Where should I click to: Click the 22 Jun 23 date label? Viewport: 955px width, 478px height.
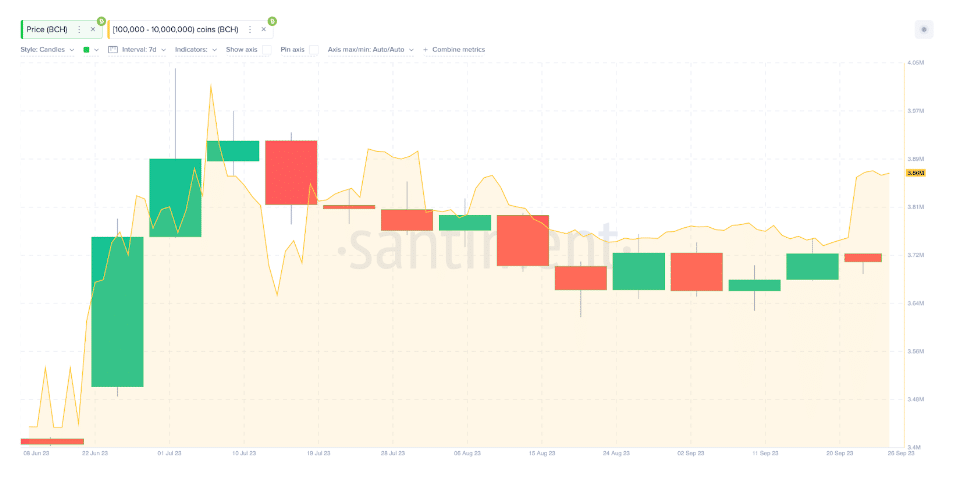coord(95,453)
